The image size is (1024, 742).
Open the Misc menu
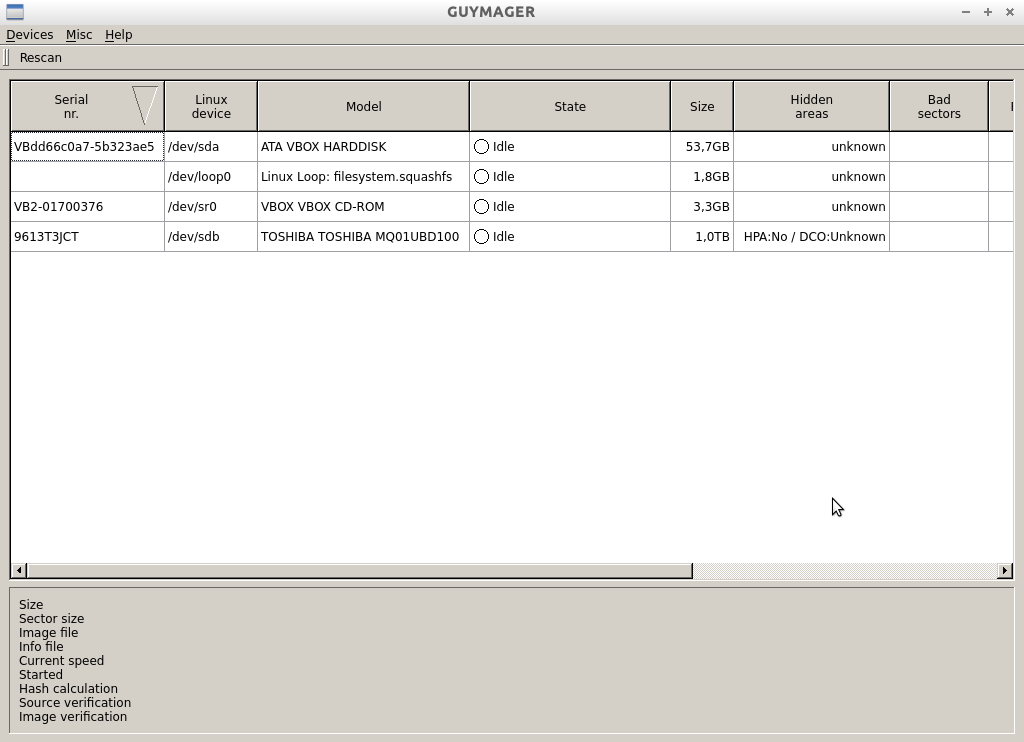79,35
